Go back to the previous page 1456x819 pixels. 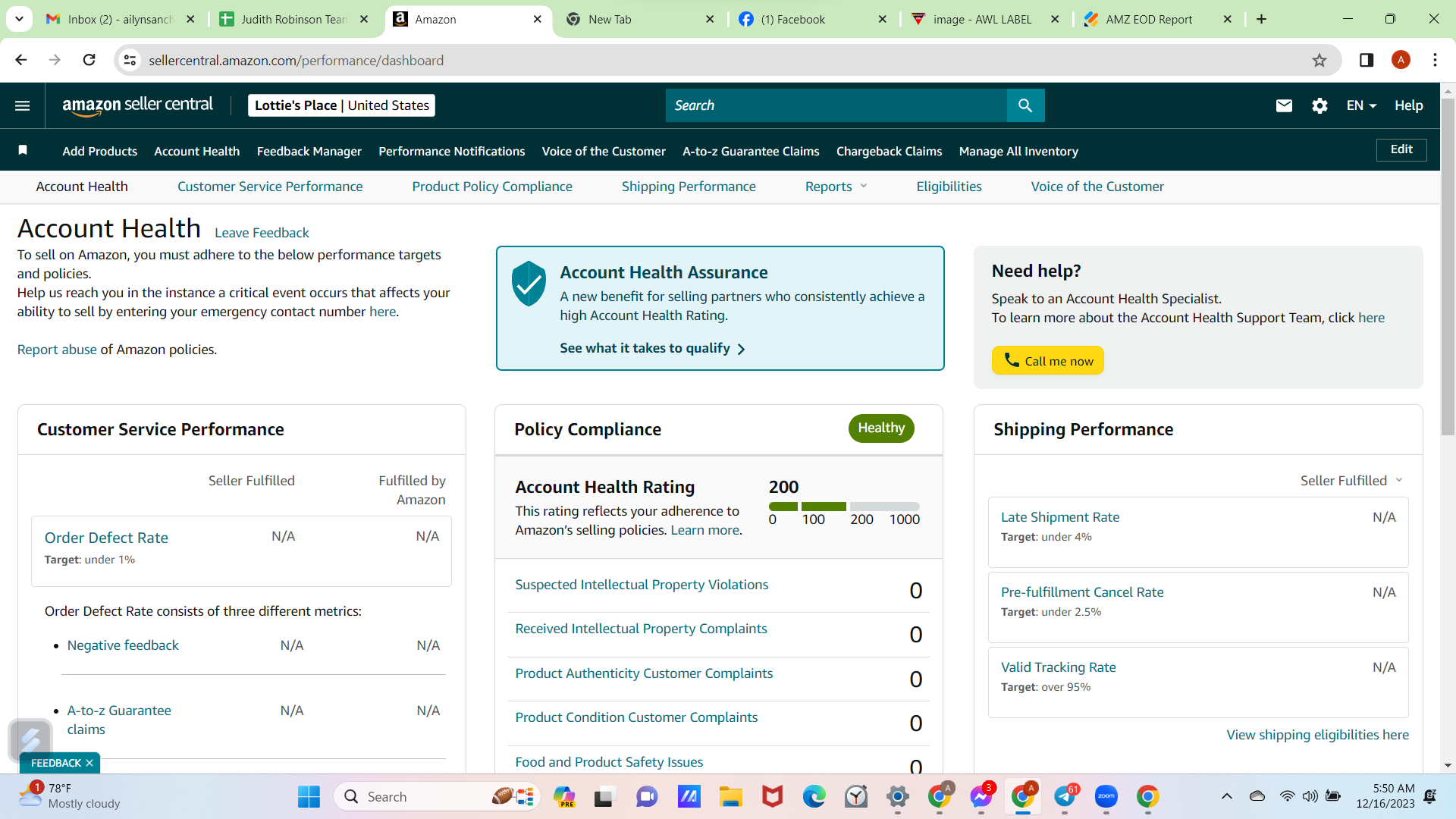(21, 61)
